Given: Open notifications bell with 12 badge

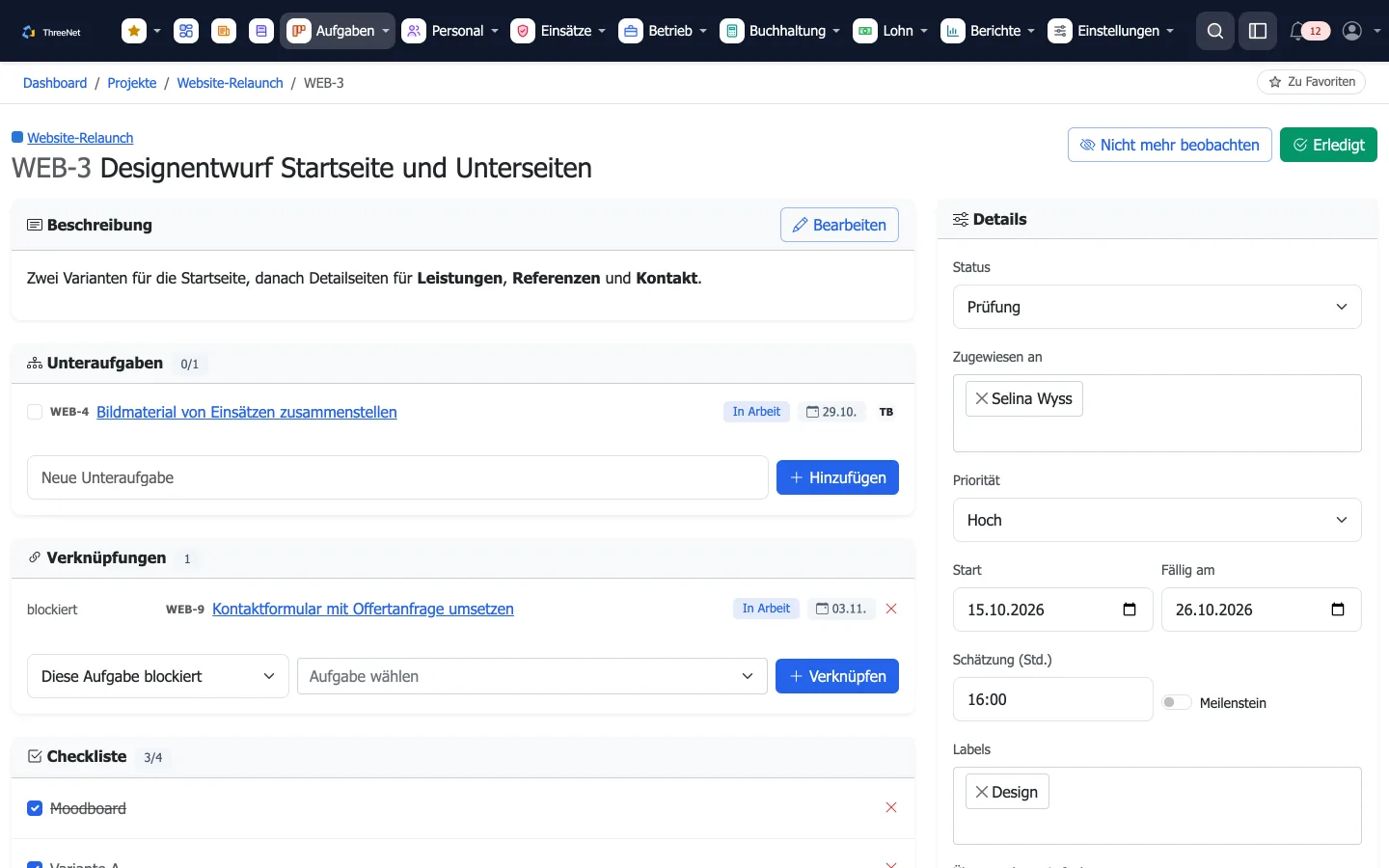Looking at the screenshot, I should 1309,31.
